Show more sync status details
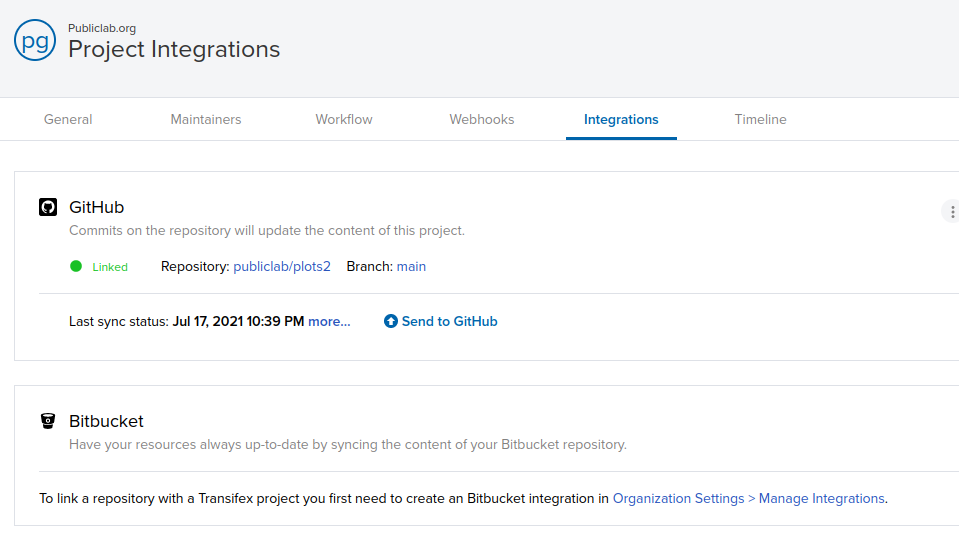This screenshot has width=959, height=539. click(x=329, y=322)
